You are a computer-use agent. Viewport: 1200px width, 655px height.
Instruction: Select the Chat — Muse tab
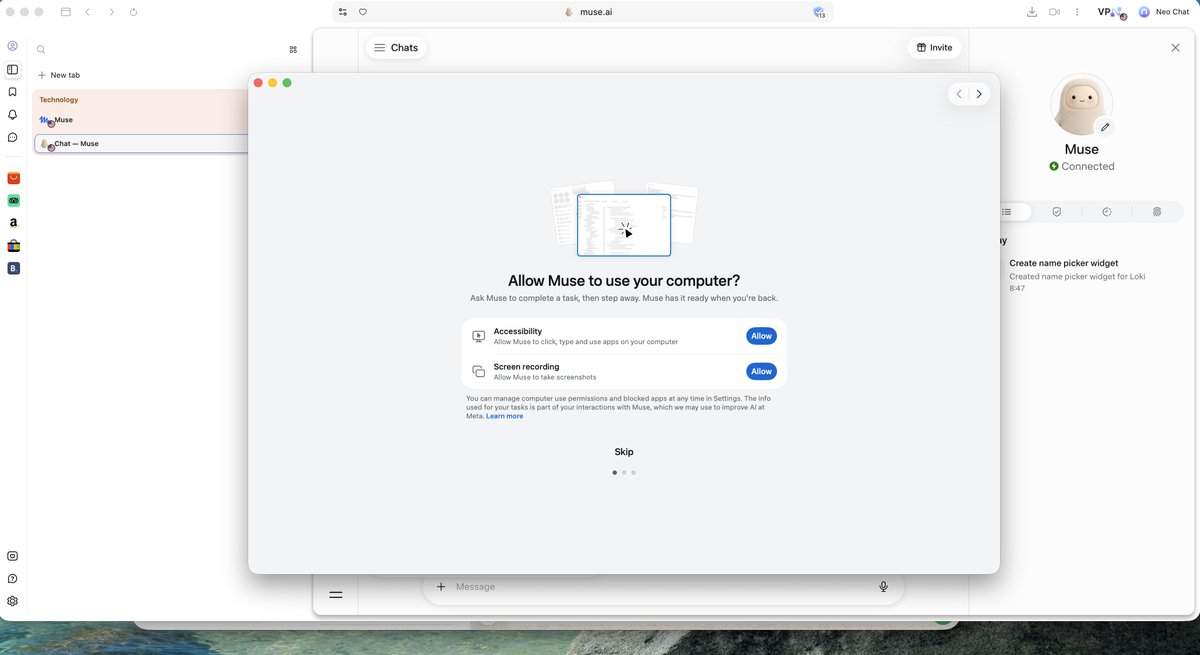coord(142,144)
